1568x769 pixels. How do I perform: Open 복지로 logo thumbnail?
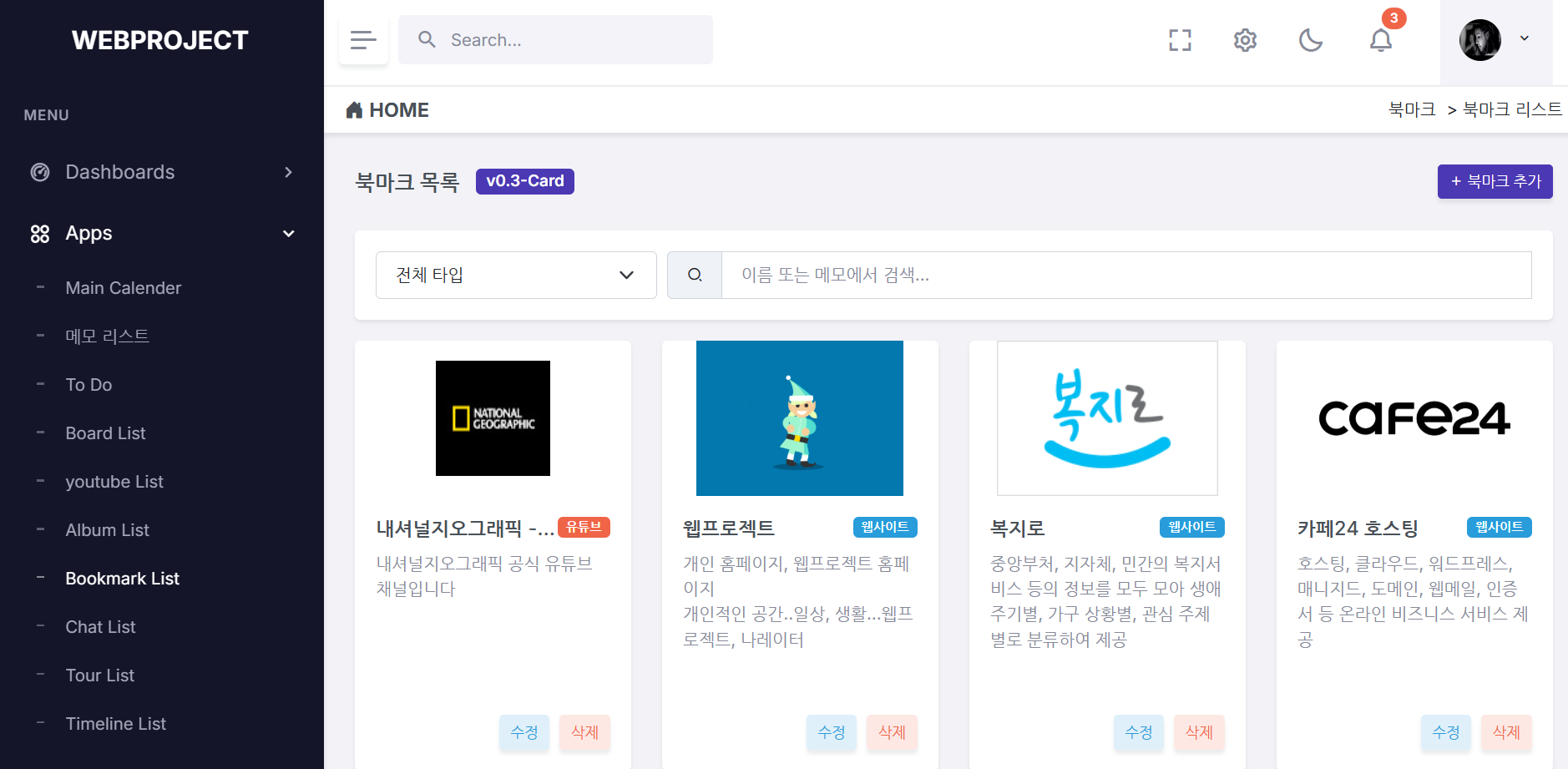click(1107, 418)
